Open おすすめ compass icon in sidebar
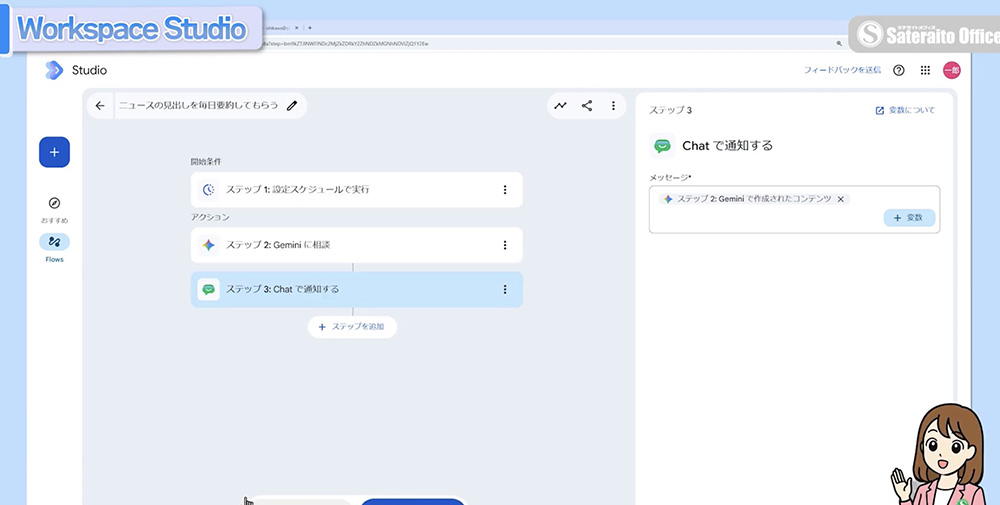The image size is (1000, 505). (x=54, y=203)
